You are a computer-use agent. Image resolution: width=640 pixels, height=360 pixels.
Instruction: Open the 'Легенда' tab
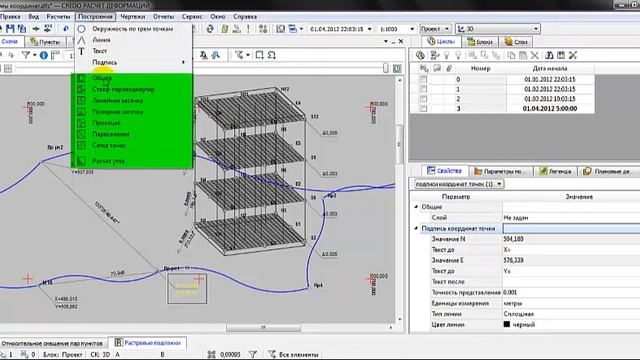pyautogui.click(x=556, y=171)
